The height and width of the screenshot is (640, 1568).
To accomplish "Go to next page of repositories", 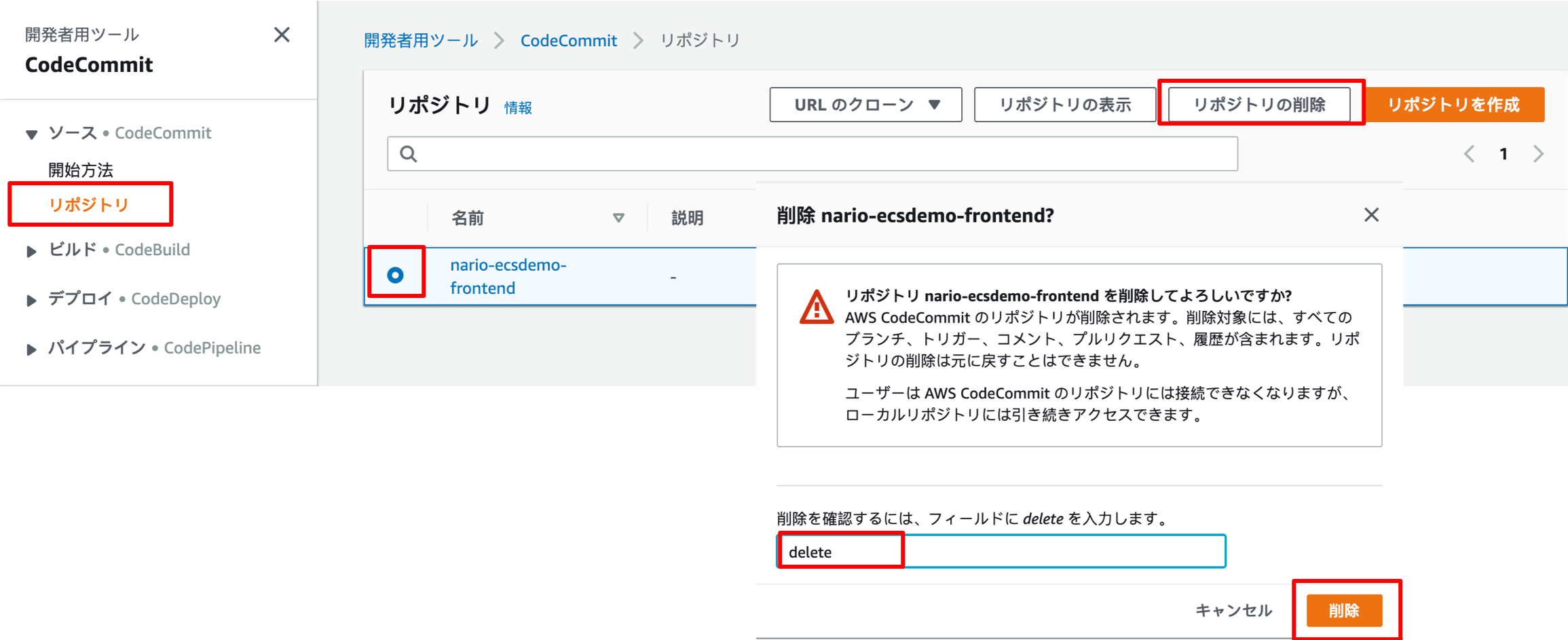I will (1538, 153).
